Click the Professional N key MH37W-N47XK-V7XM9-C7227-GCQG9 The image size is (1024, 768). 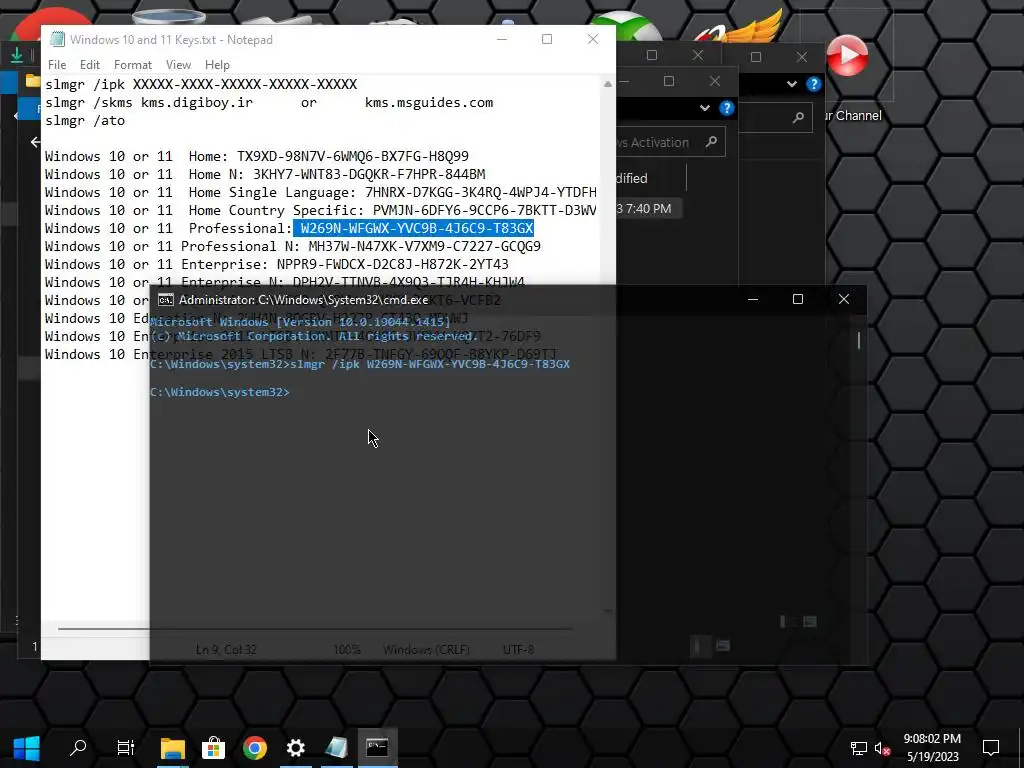click(x=424, y=246)
